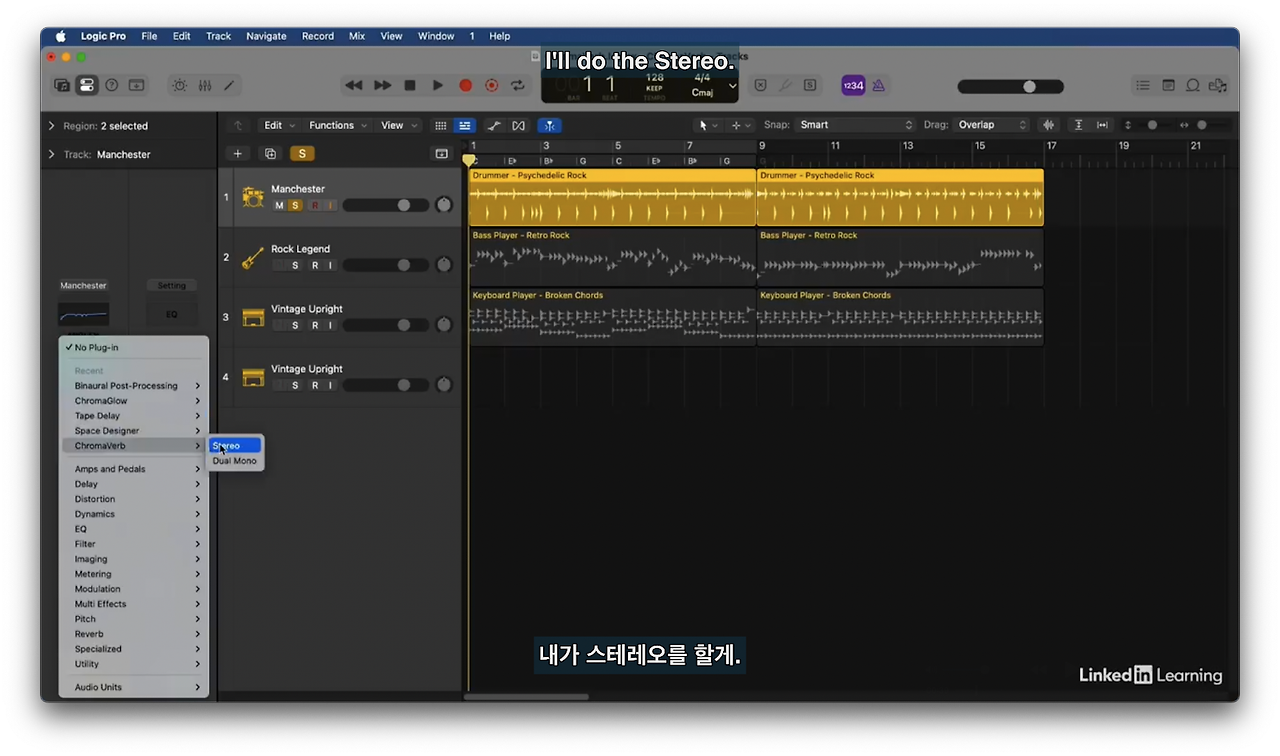Toggle Solo on the Manchester track

click(x=294, y=205)
